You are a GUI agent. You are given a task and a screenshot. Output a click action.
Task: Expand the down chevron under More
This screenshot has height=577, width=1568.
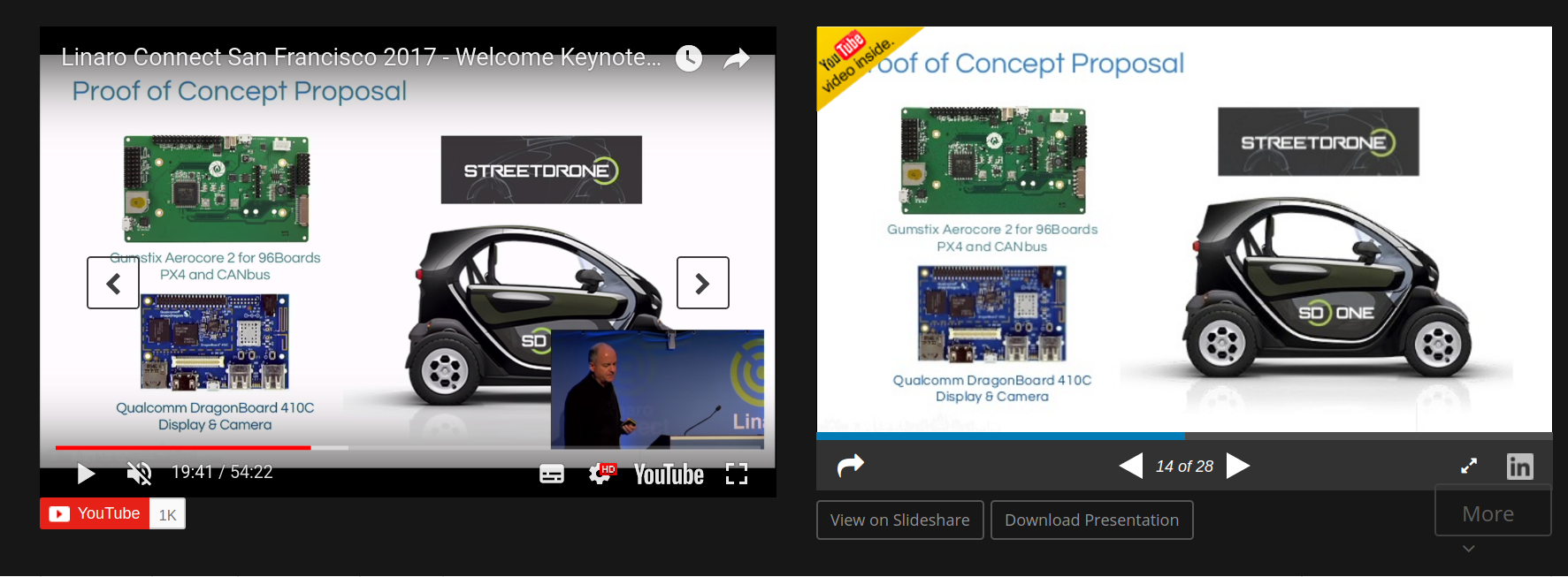tap(1469, 549)
